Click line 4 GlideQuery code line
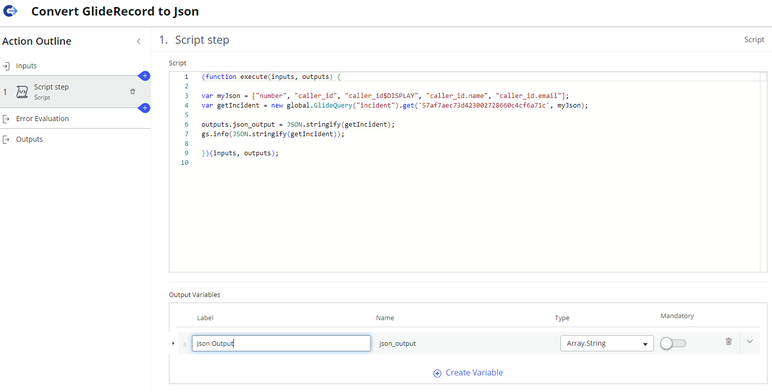This screenshot has height=392, width=772. [395, 105]
